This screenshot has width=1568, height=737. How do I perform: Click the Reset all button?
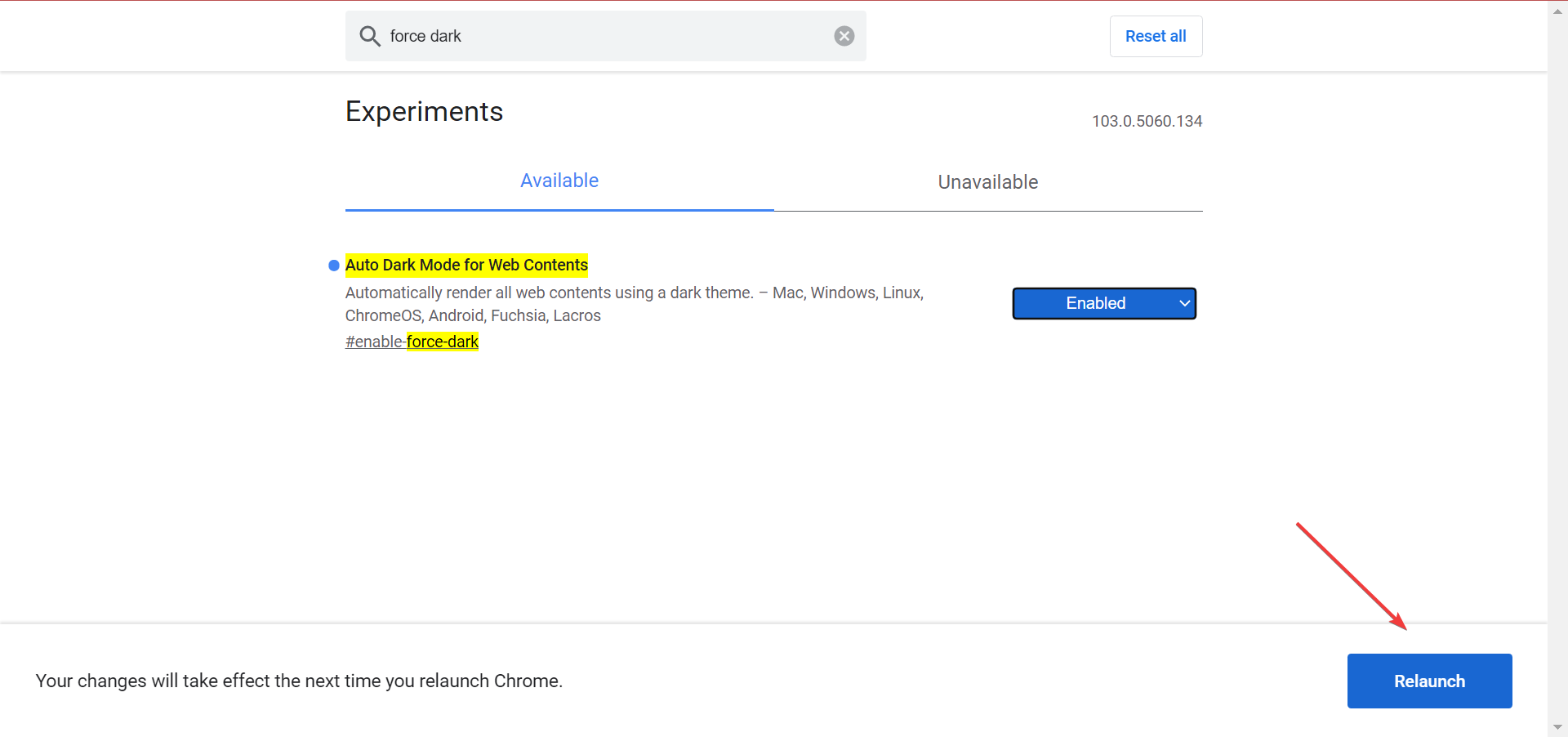coord(1156,36)
